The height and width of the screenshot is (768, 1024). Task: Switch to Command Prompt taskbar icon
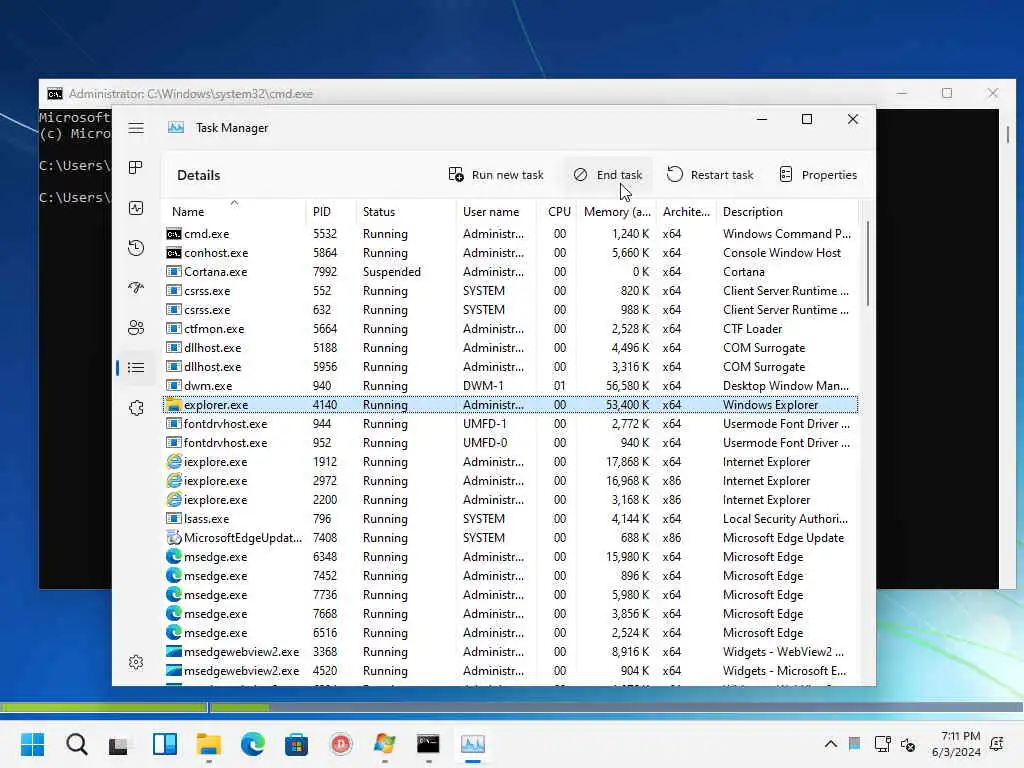(428, 744)
